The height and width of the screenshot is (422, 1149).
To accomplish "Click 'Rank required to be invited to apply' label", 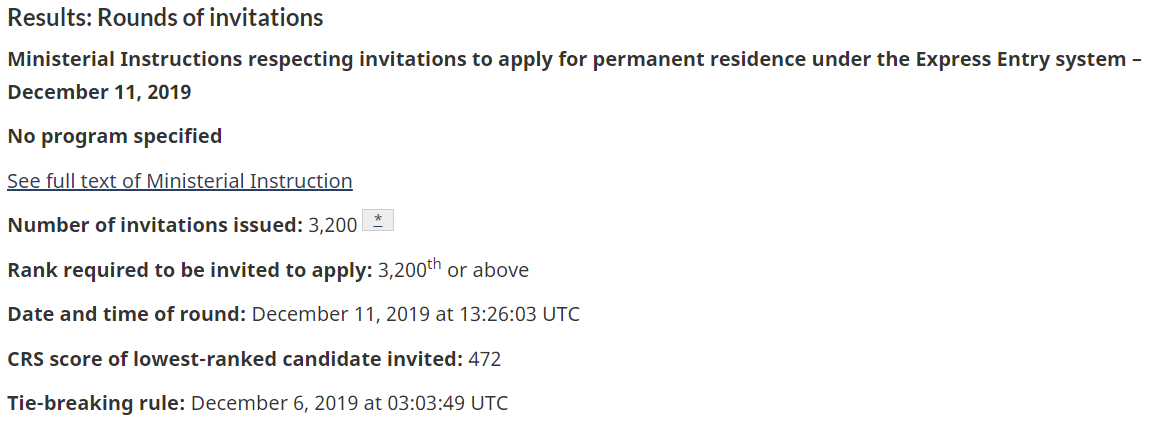I will pos(190,270).
